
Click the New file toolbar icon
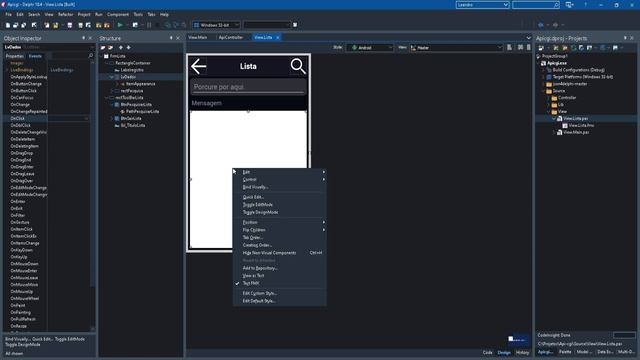(x=8, y=25)
